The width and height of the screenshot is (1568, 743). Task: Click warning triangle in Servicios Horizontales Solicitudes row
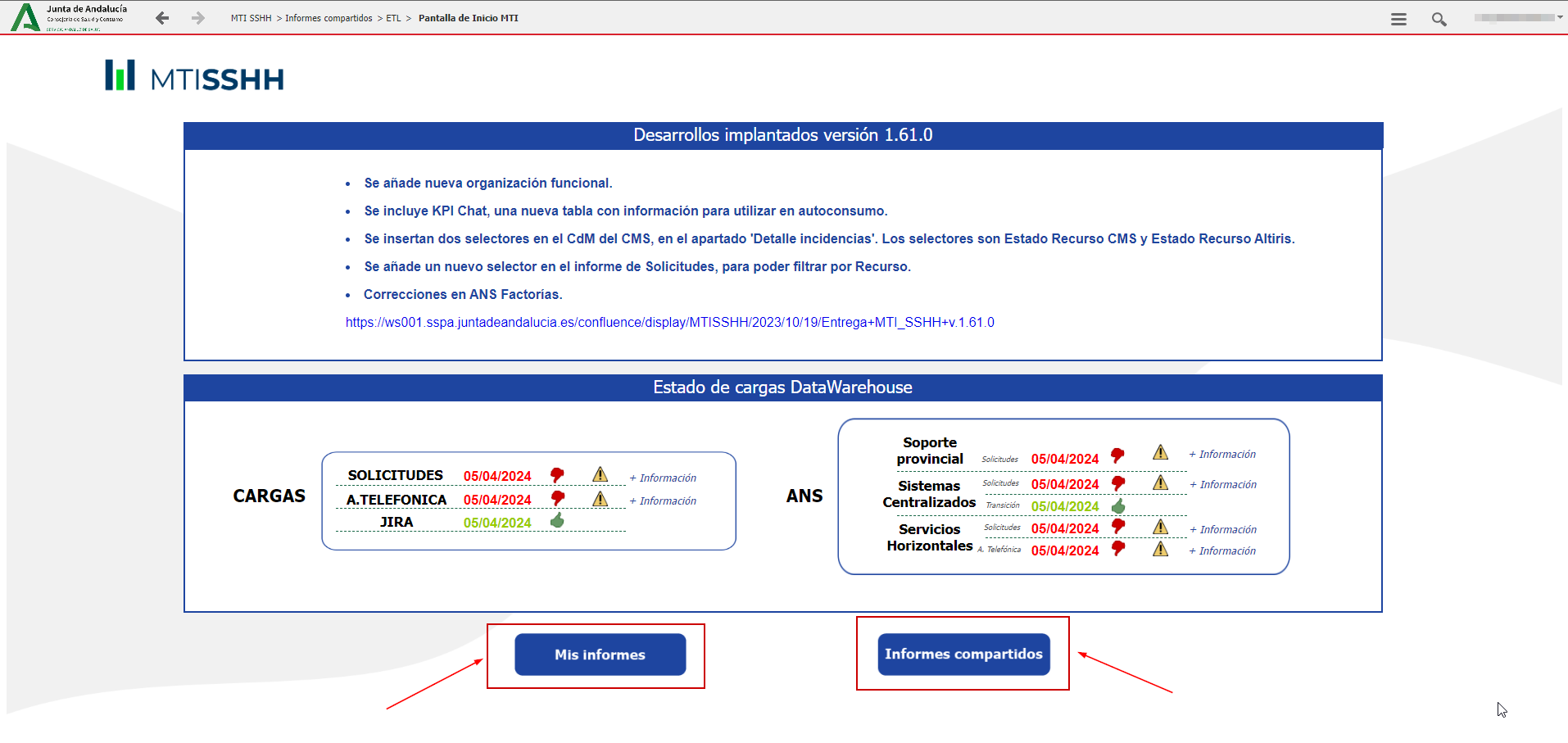[1161, 526]
